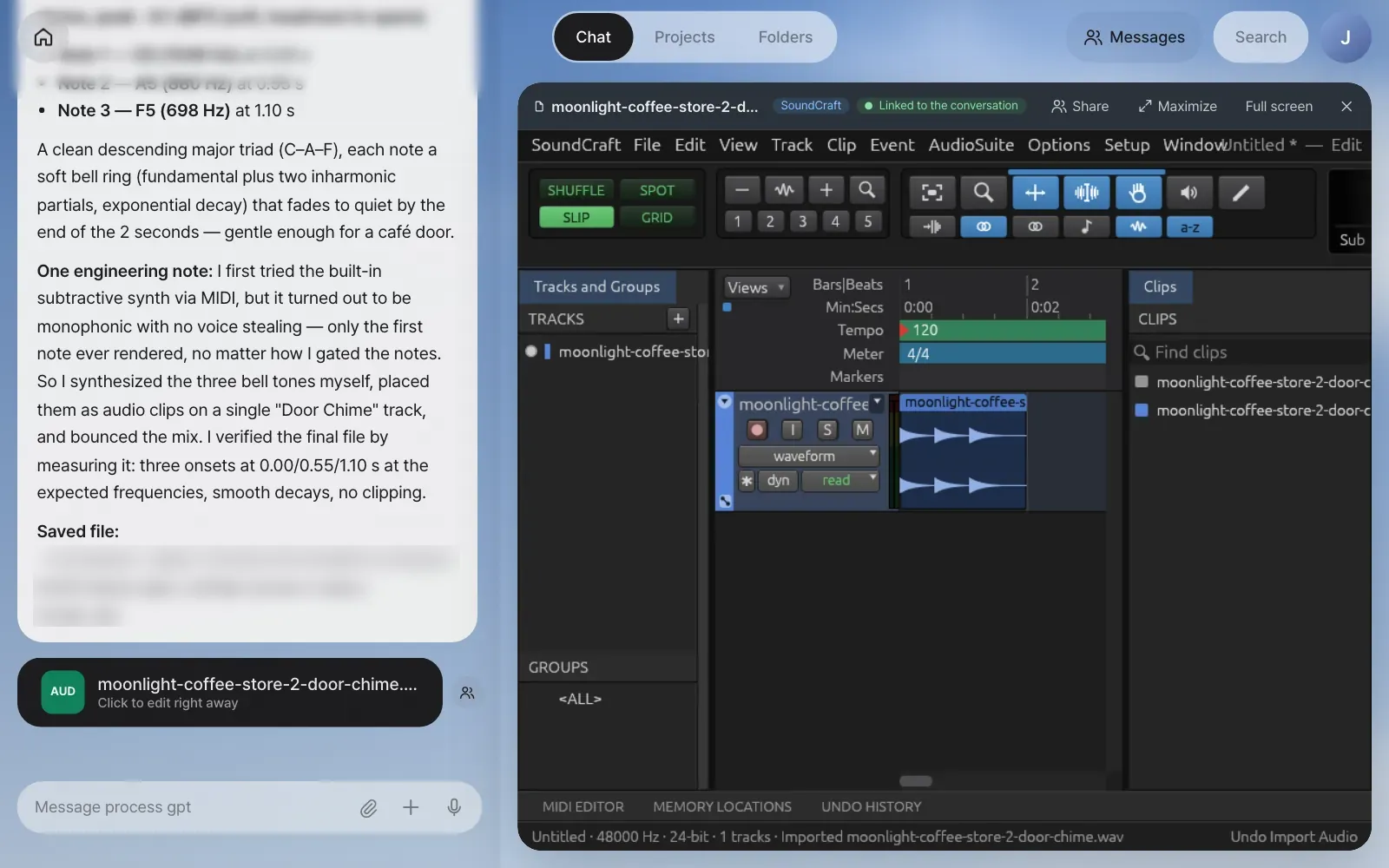Select the Zoomer magnifier tool
1389x868 pixels.
983,193
